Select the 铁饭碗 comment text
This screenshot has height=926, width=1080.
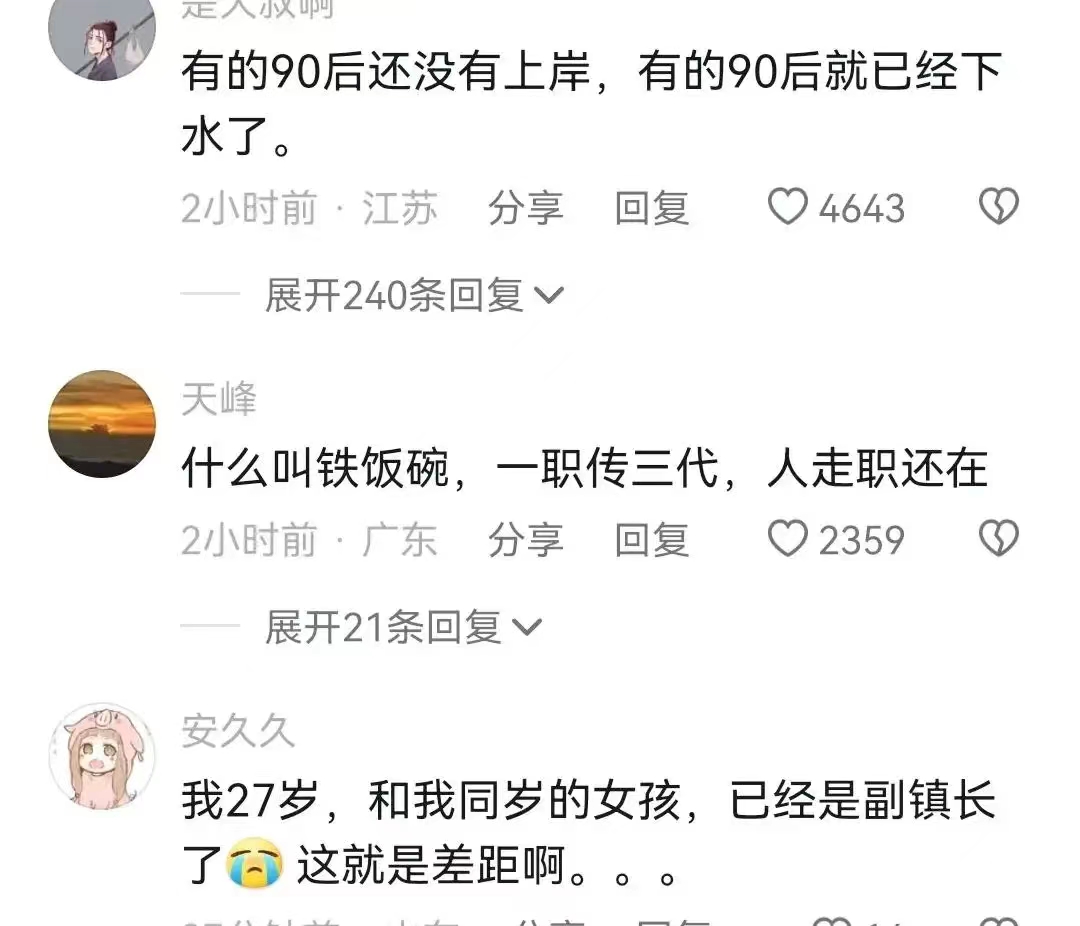pos(585,469)
